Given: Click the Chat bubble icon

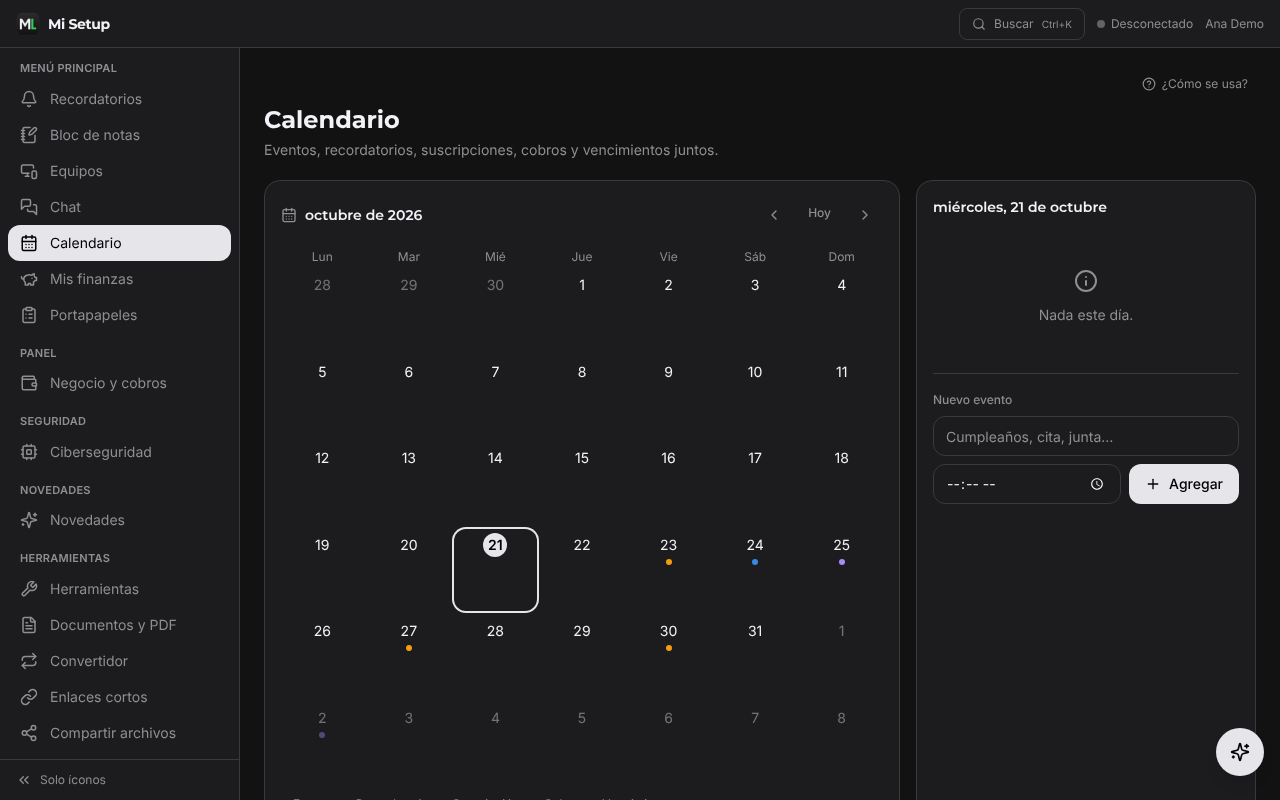Looking at the screenshot, I should pyautogui.click(x=29, y=207).
